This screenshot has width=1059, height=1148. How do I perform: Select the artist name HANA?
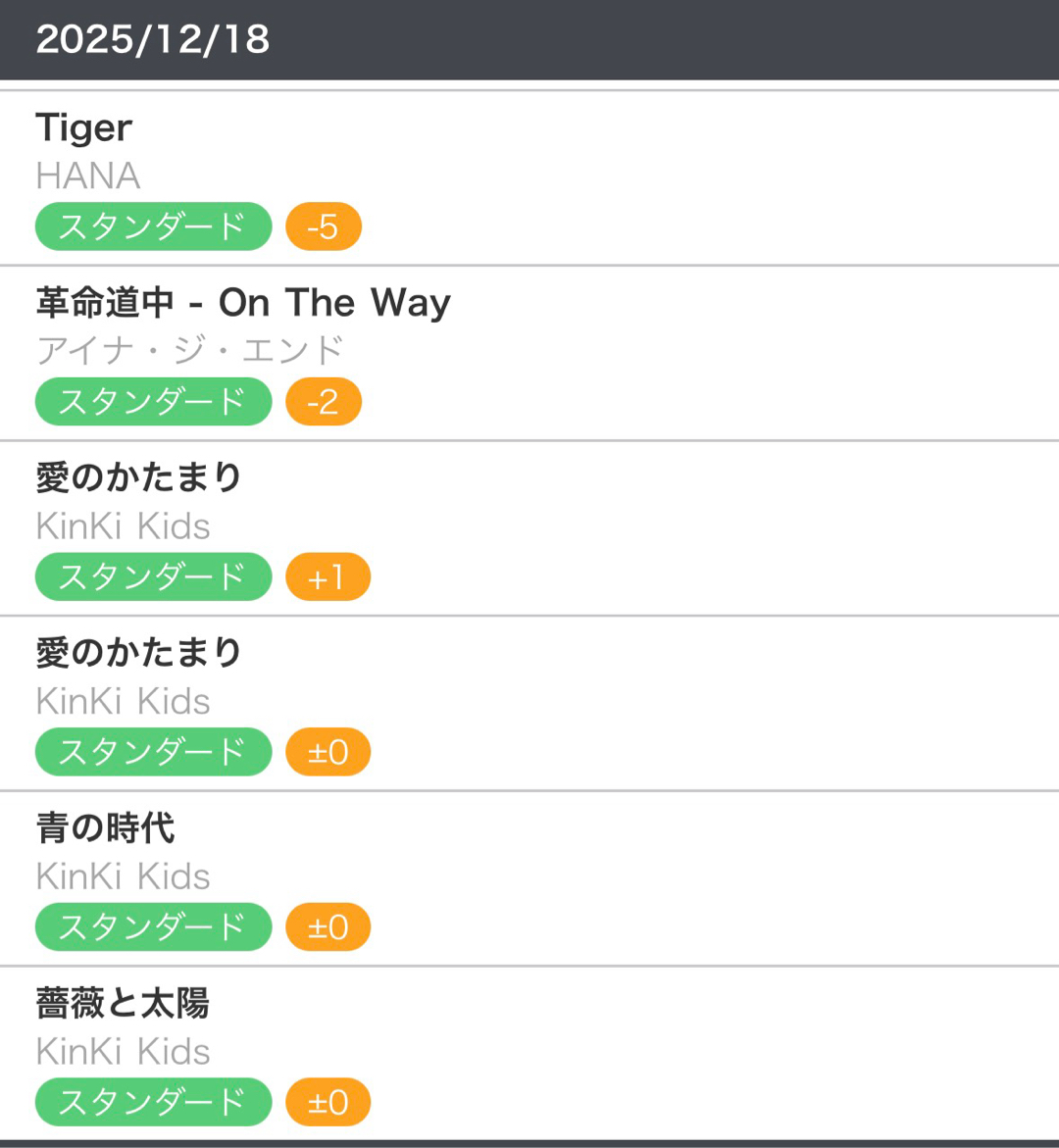tap(88, 176)
